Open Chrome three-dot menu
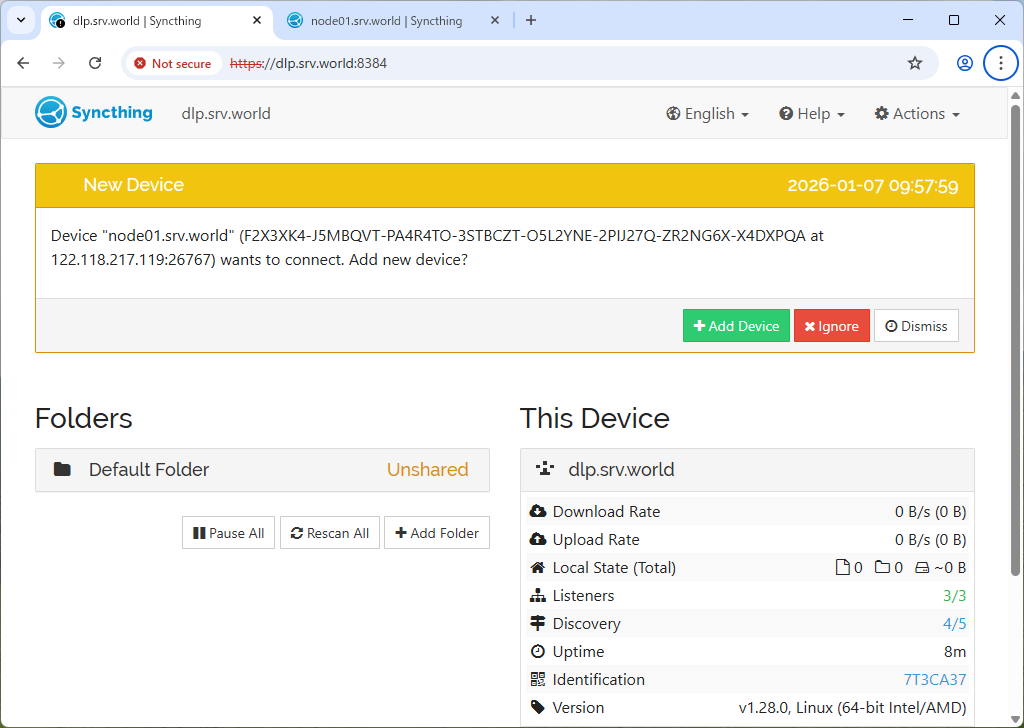Image resolution: width=1024 pixels, height=728 pixels. point(1000,63)
